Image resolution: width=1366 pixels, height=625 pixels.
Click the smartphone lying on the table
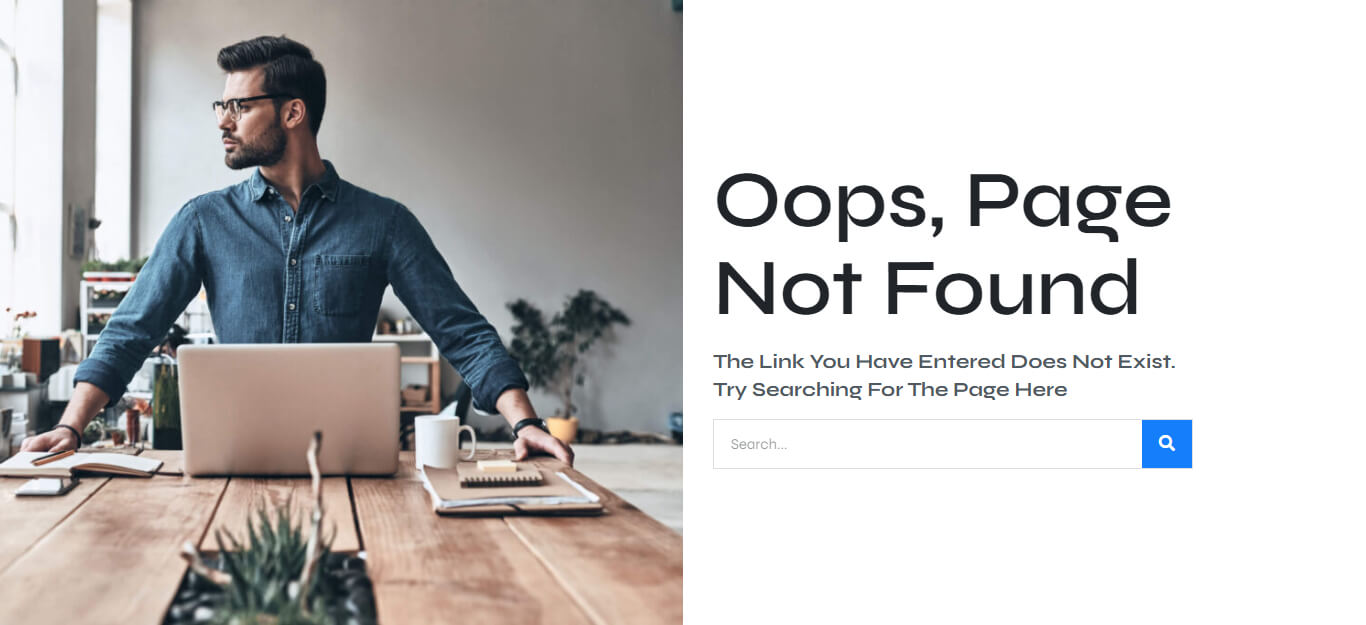point(46,486)
